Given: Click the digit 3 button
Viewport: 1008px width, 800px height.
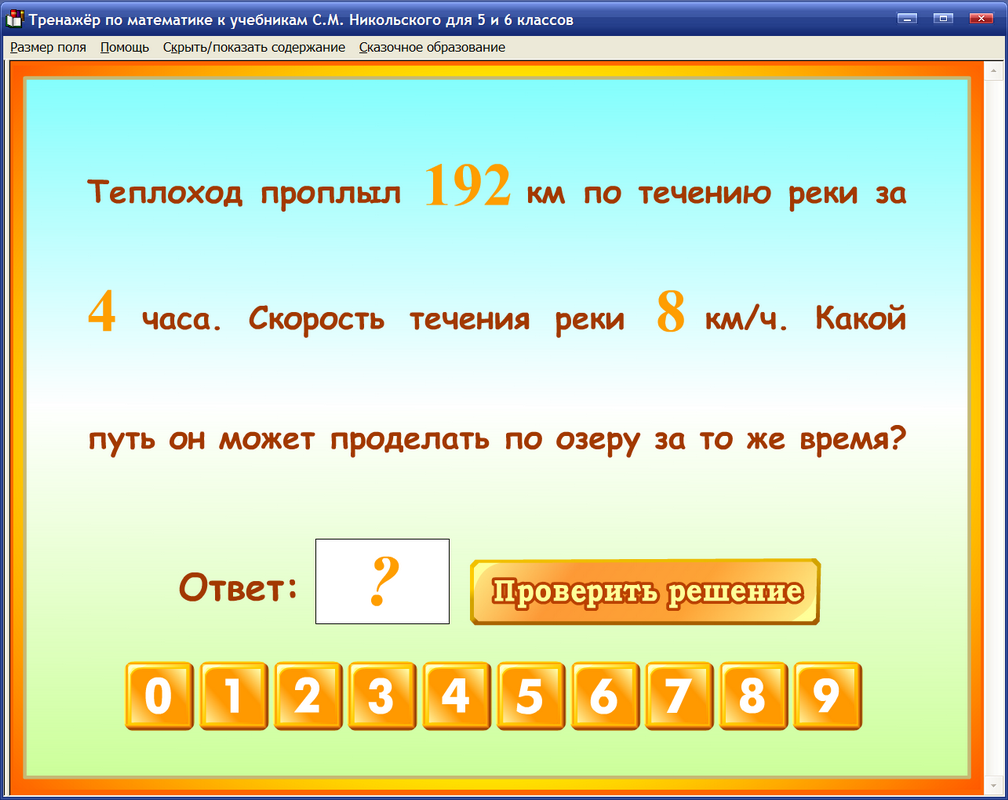Looking at the screenshot, I should (x=381, y=696).
